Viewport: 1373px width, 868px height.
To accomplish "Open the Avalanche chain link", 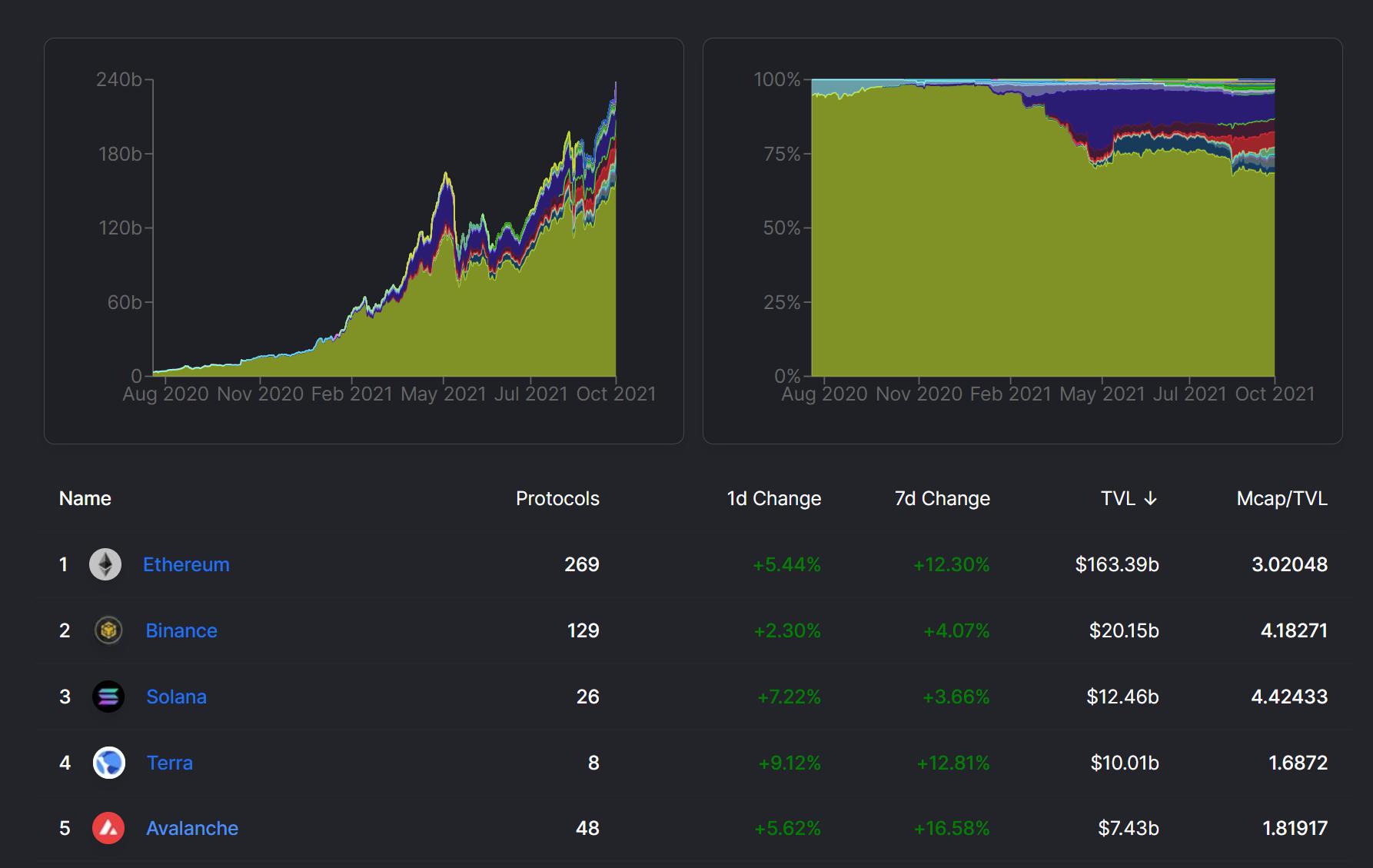I will [192, 828].
